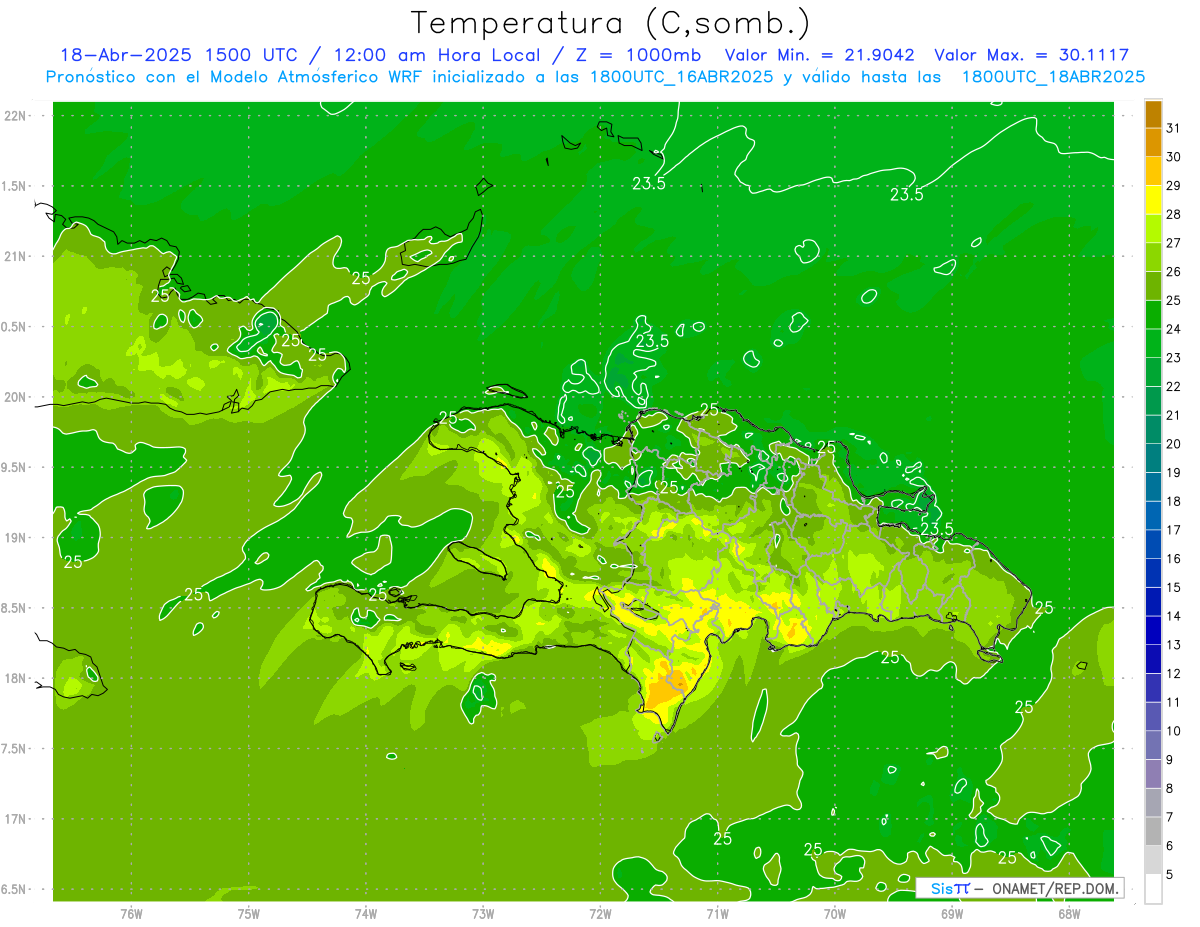The width and height of the screenshot is (1200, 927).
Task: Click the legend value "28"
Action: pyautogui.click(x=1174, y=214)
